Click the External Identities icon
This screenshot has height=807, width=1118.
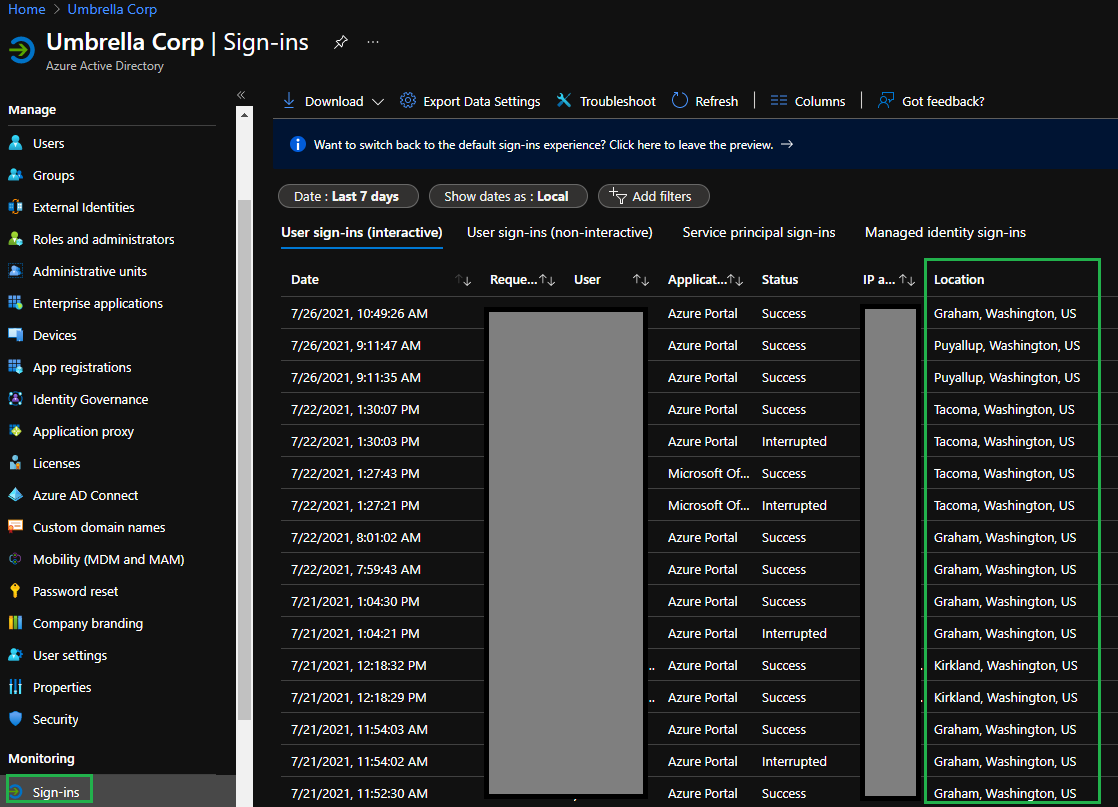[16, 207]
